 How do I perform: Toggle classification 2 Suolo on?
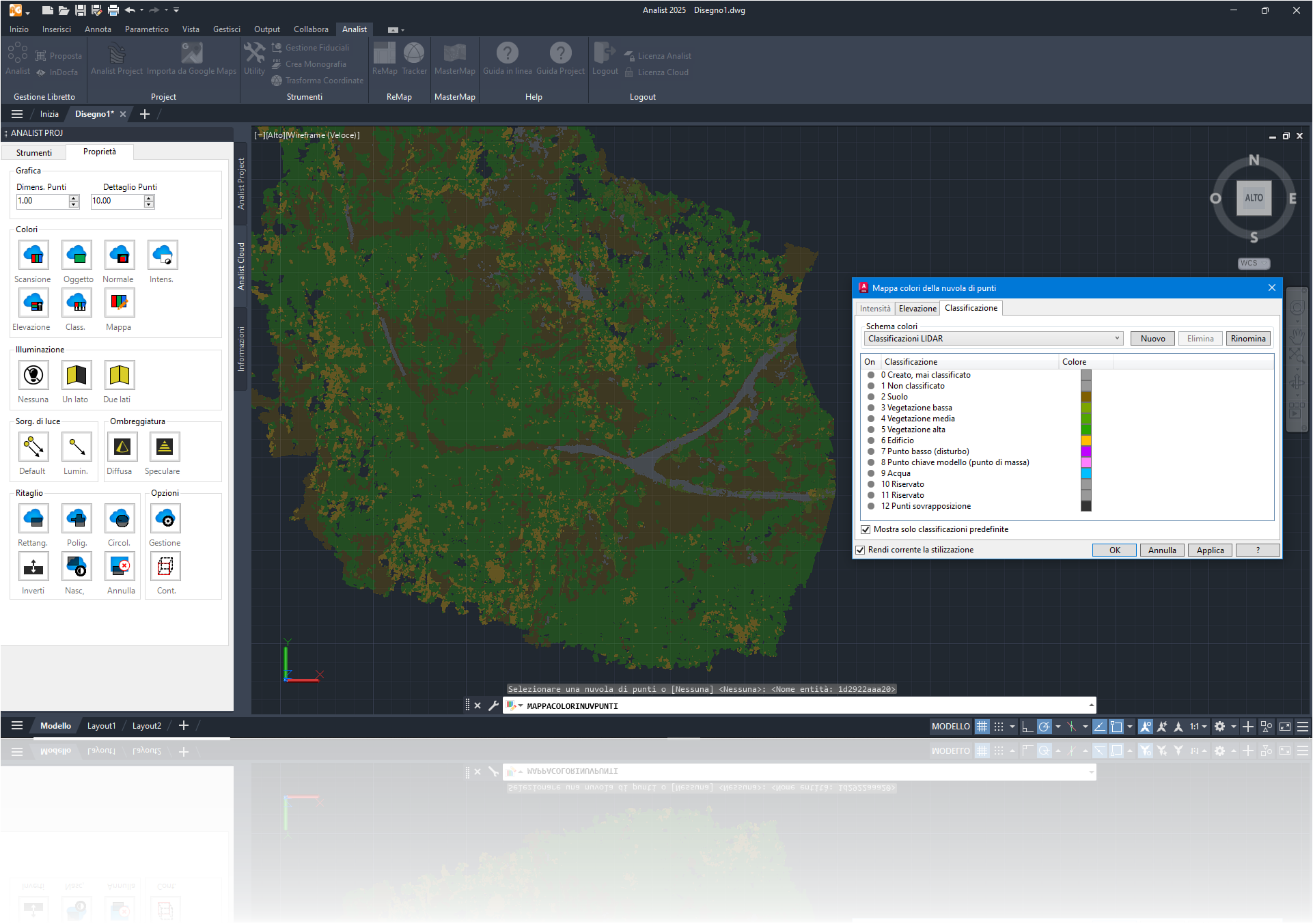pos(871,397)
